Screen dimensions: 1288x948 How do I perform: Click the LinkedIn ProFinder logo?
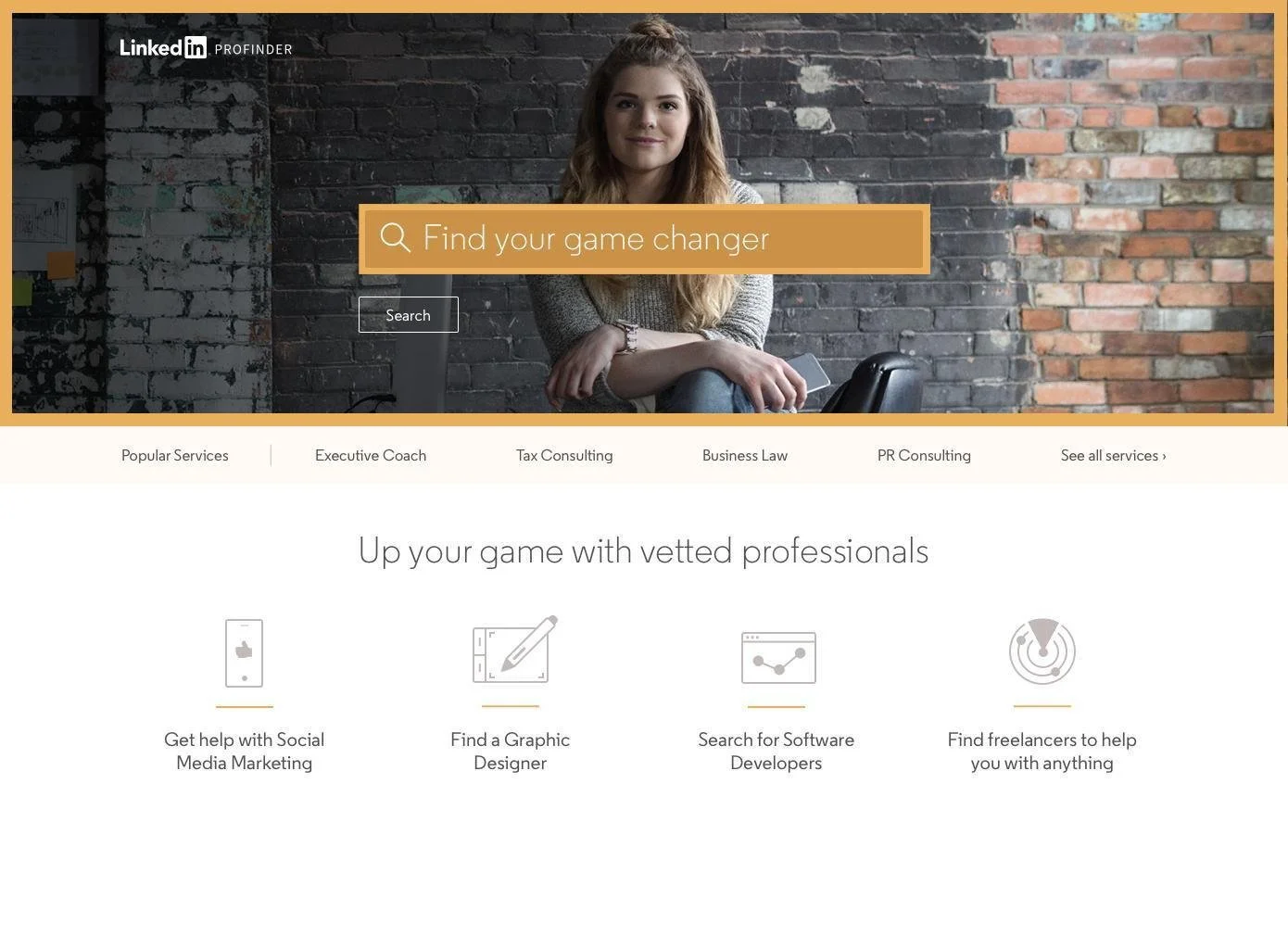pos(206,48)
